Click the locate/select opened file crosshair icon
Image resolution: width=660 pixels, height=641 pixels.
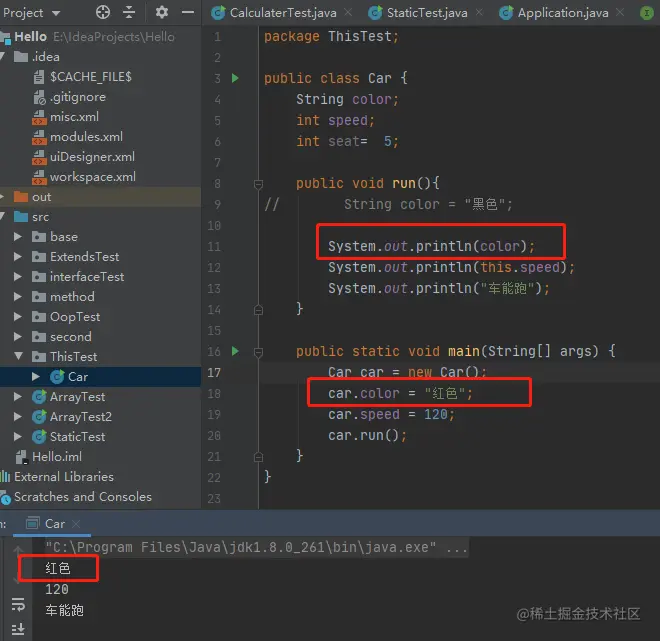(x=103, y=12)
